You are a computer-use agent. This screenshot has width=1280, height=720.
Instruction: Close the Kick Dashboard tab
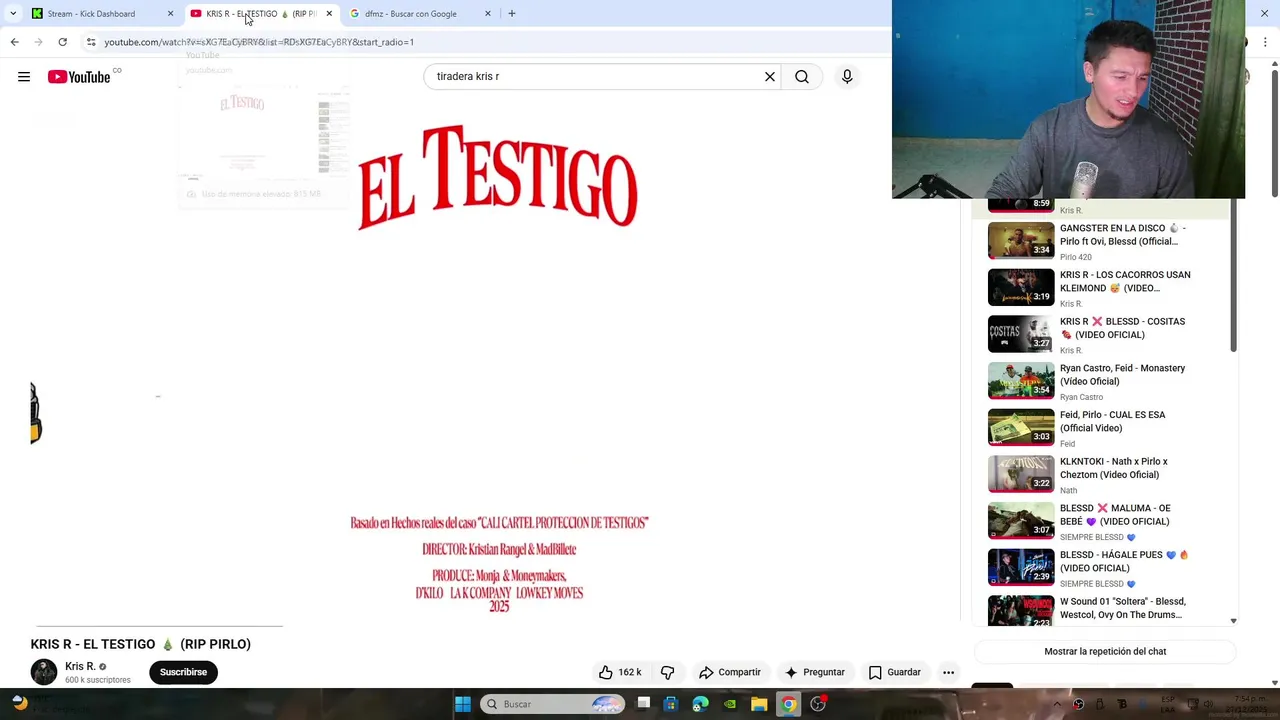pos(170,14)
